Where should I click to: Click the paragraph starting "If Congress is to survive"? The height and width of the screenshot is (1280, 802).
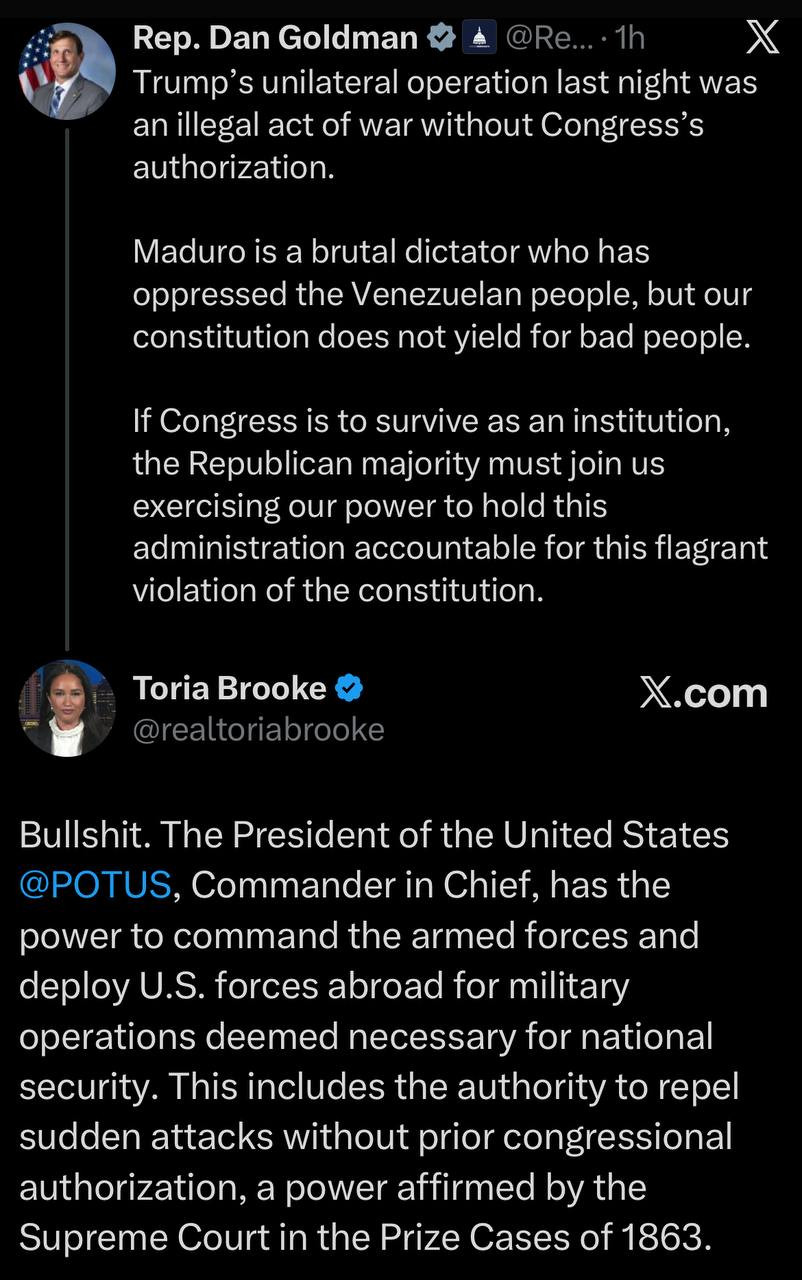click(x=450, y=506)
